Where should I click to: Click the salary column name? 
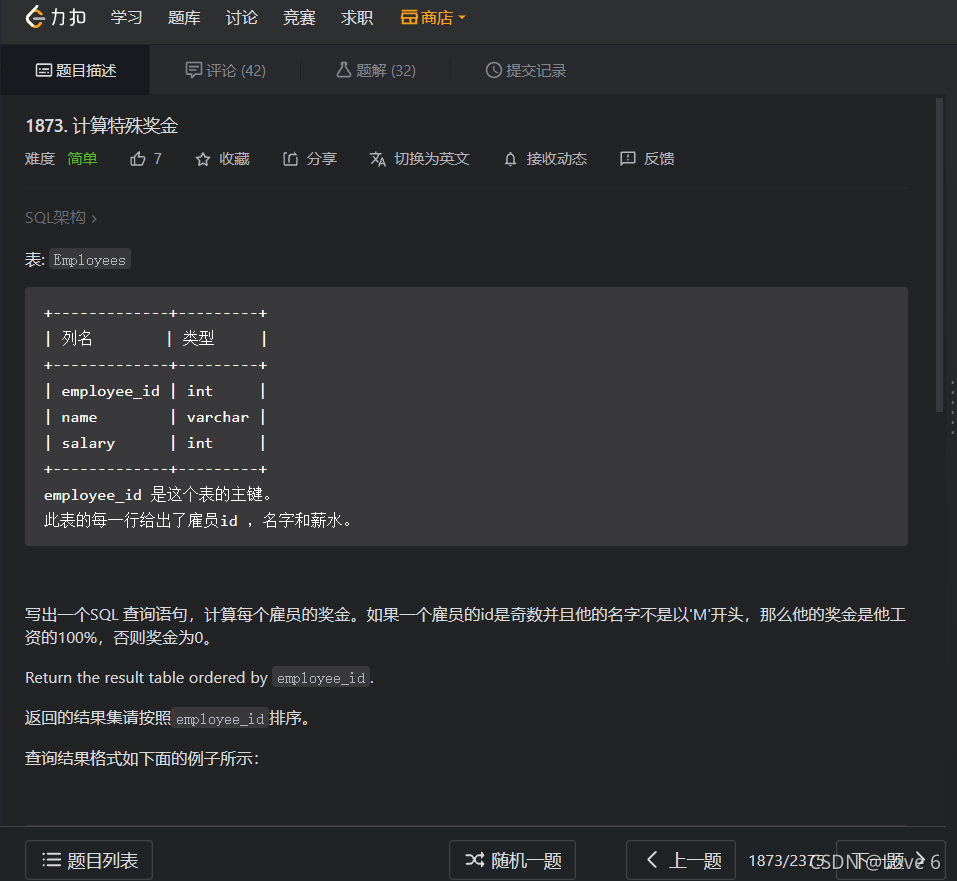(88, 443)
